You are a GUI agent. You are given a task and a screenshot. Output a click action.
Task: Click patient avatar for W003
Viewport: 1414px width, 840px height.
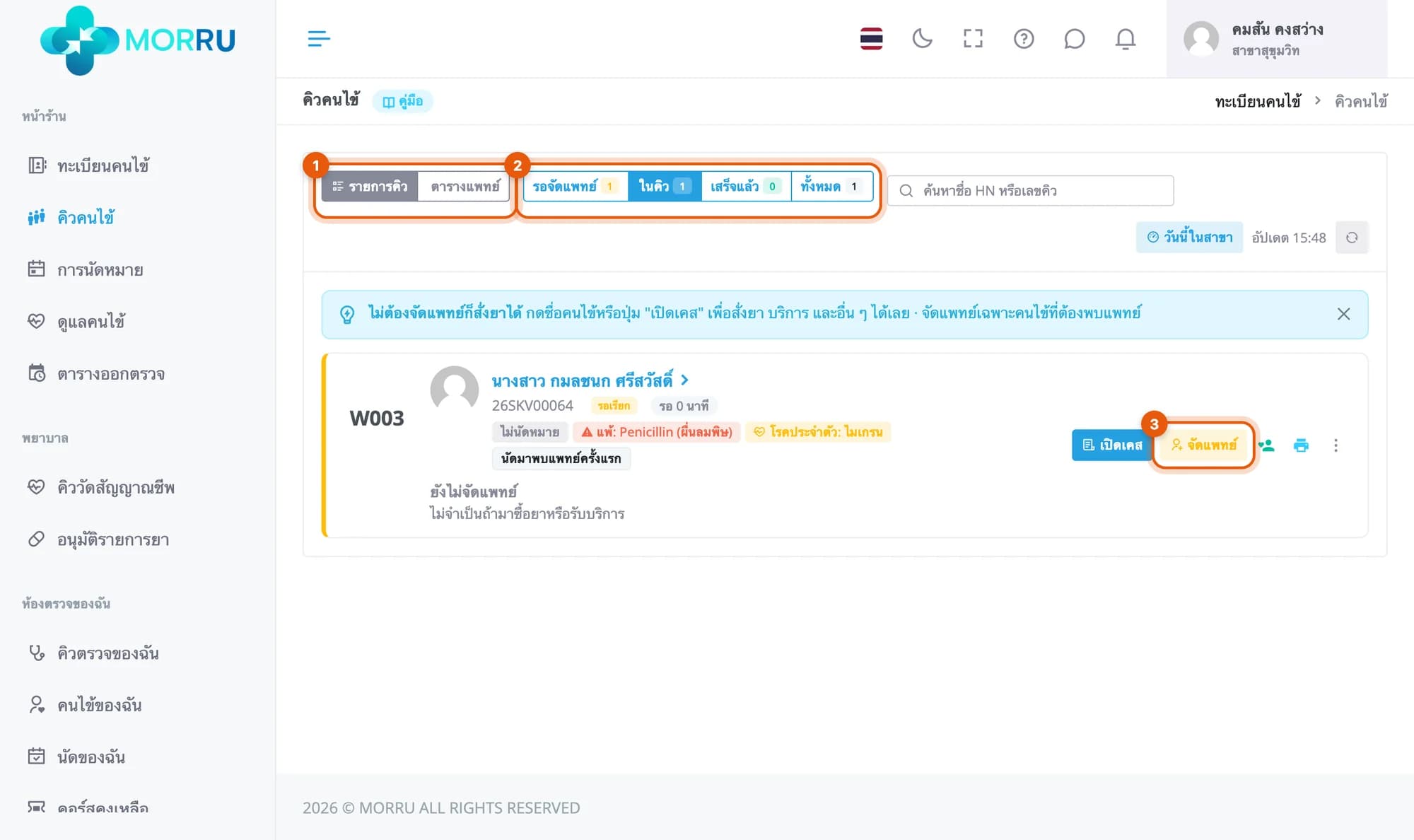coord(455,389)
